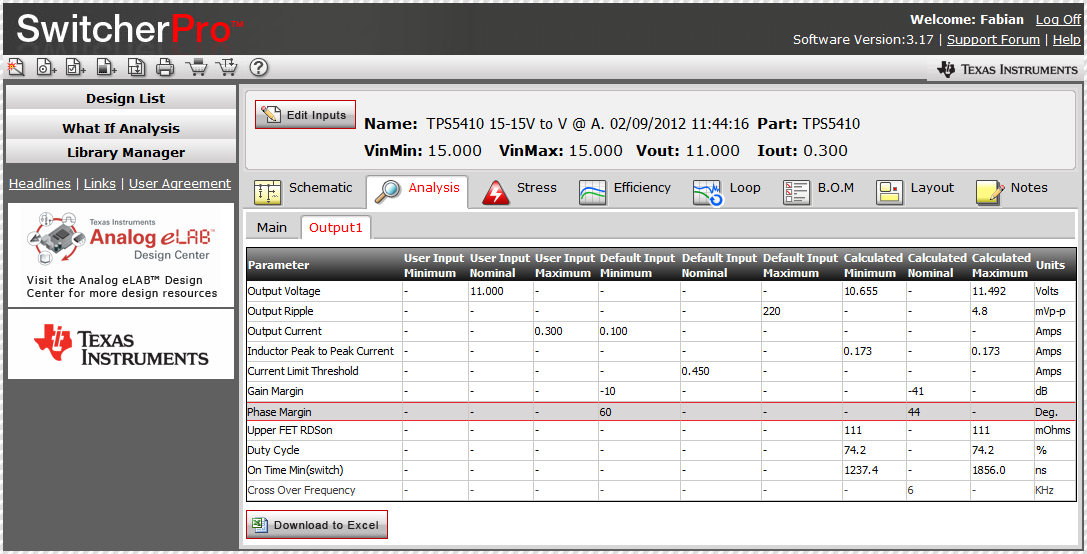1087x554 pixels.
Task: Click the Loop plot icon
Action: point(708,192)
